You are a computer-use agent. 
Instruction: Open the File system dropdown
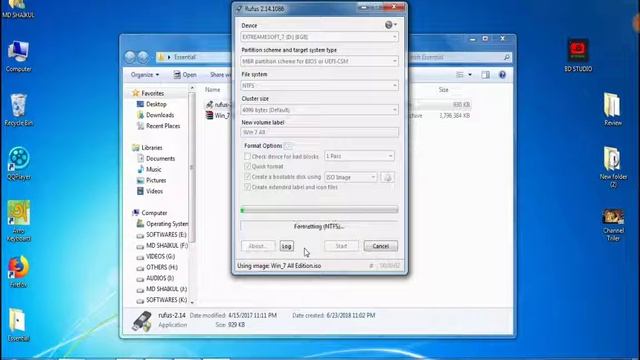(x=320, y=86)
